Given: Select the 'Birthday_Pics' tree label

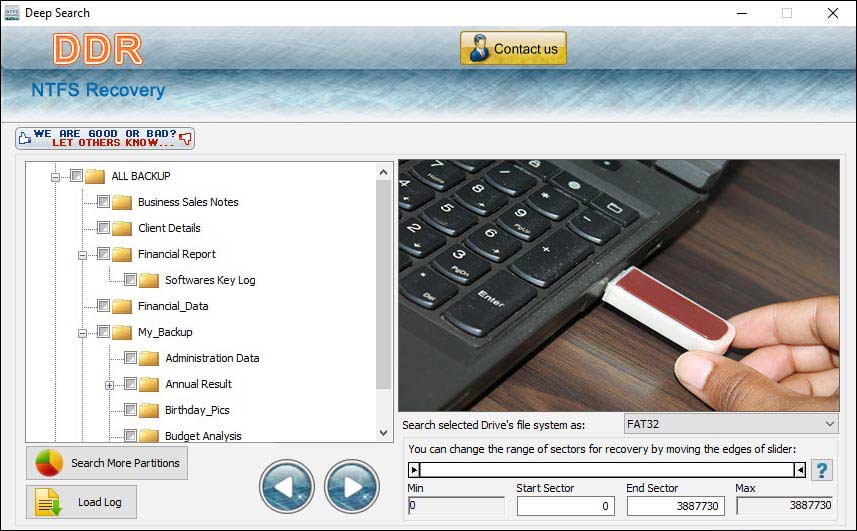Looking at the screenshot, I should pyautogui.click(x=197, y=410).
